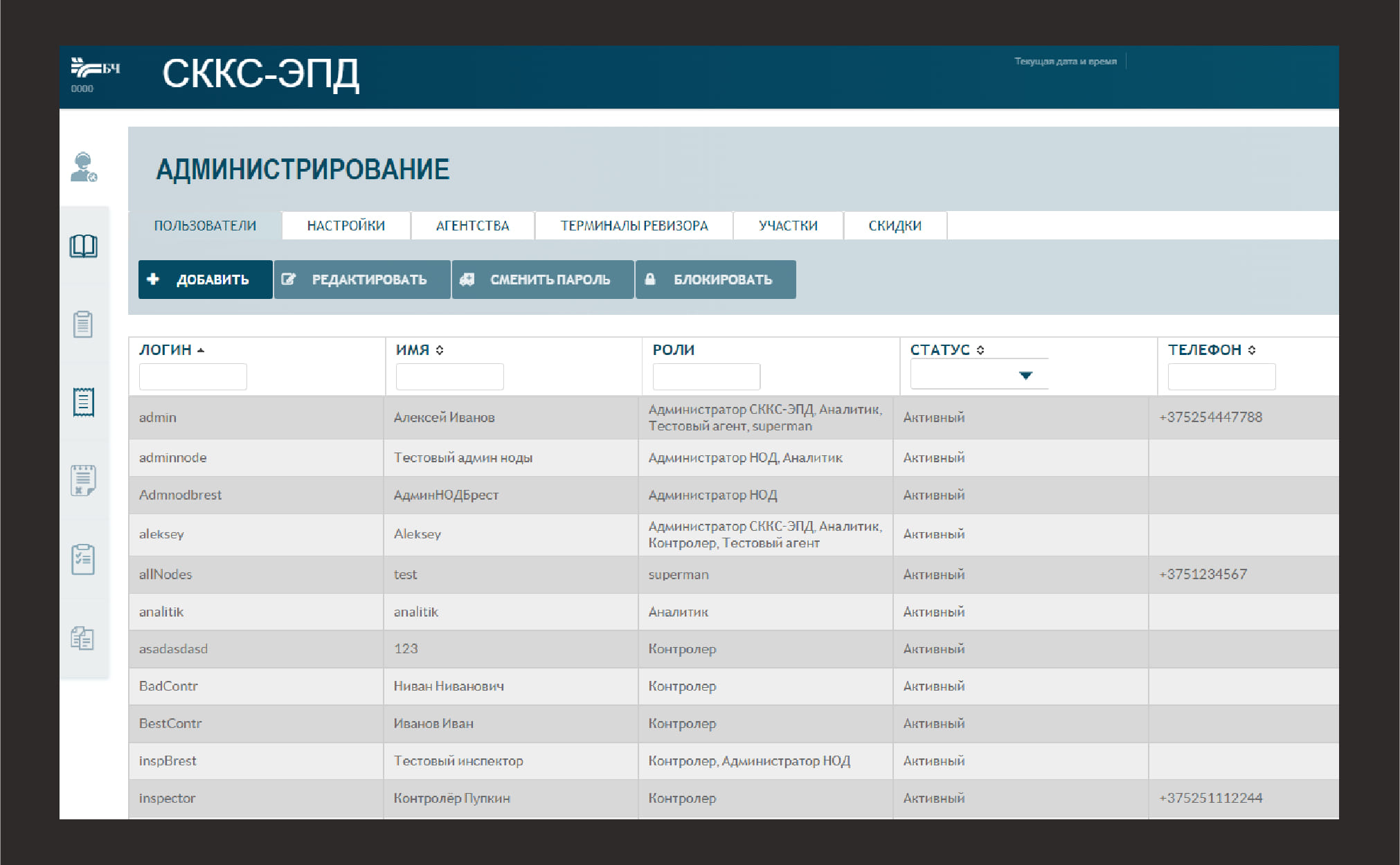Screen dimensions: 1400x865
Task: Focus the Роли filter input field
Action: click(707, 376)
